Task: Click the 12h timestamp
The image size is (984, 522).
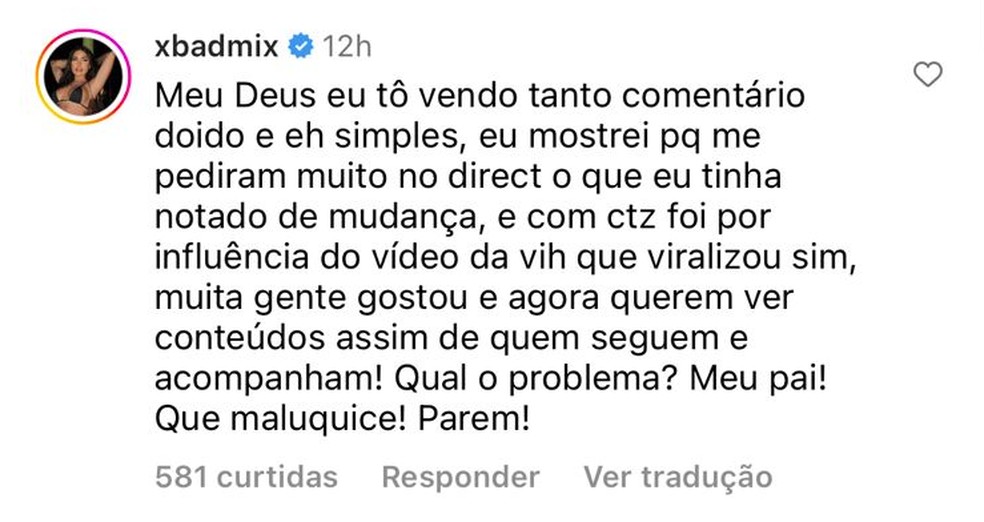Action: click(x=346, y=46)
